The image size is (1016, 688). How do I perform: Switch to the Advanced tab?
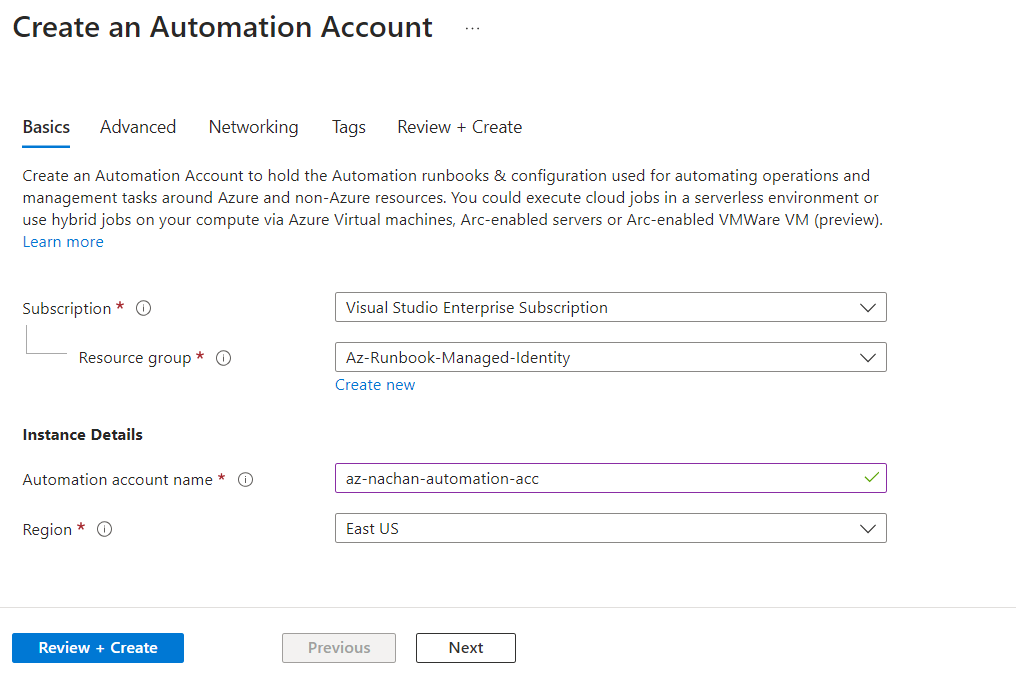pos(138,127)
